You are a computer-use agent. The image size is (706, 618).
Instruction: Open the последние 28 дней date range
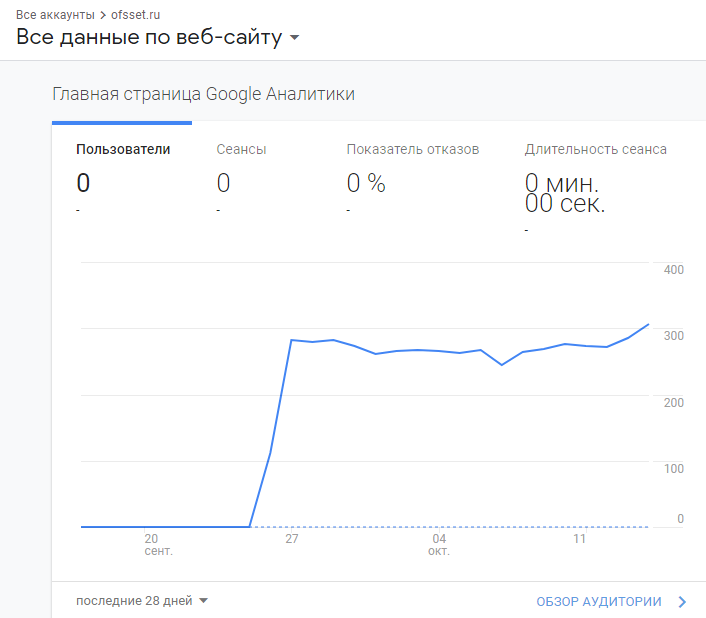pyautogui.click(x=134, y=601)
